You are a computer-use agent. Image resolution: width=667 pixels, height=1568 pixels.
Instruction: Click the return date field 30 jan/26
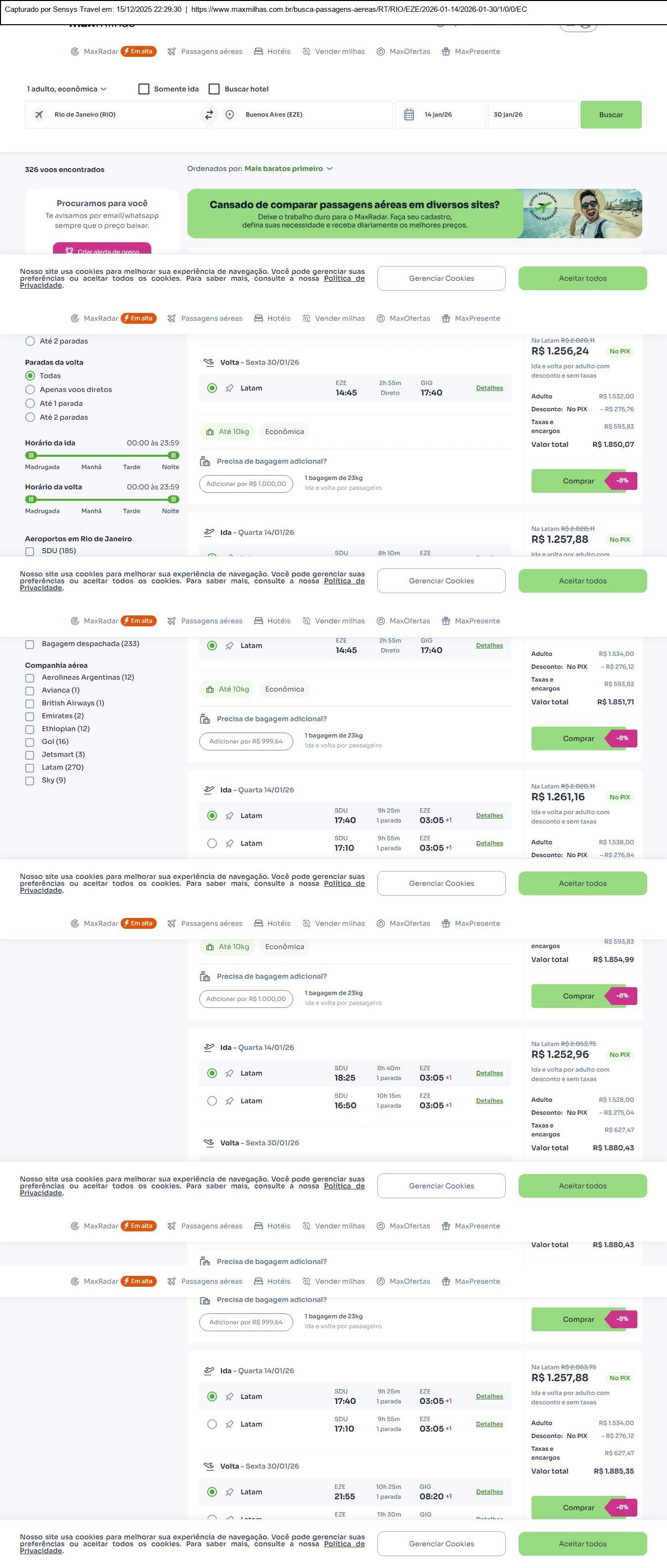[x=532, y=114]
